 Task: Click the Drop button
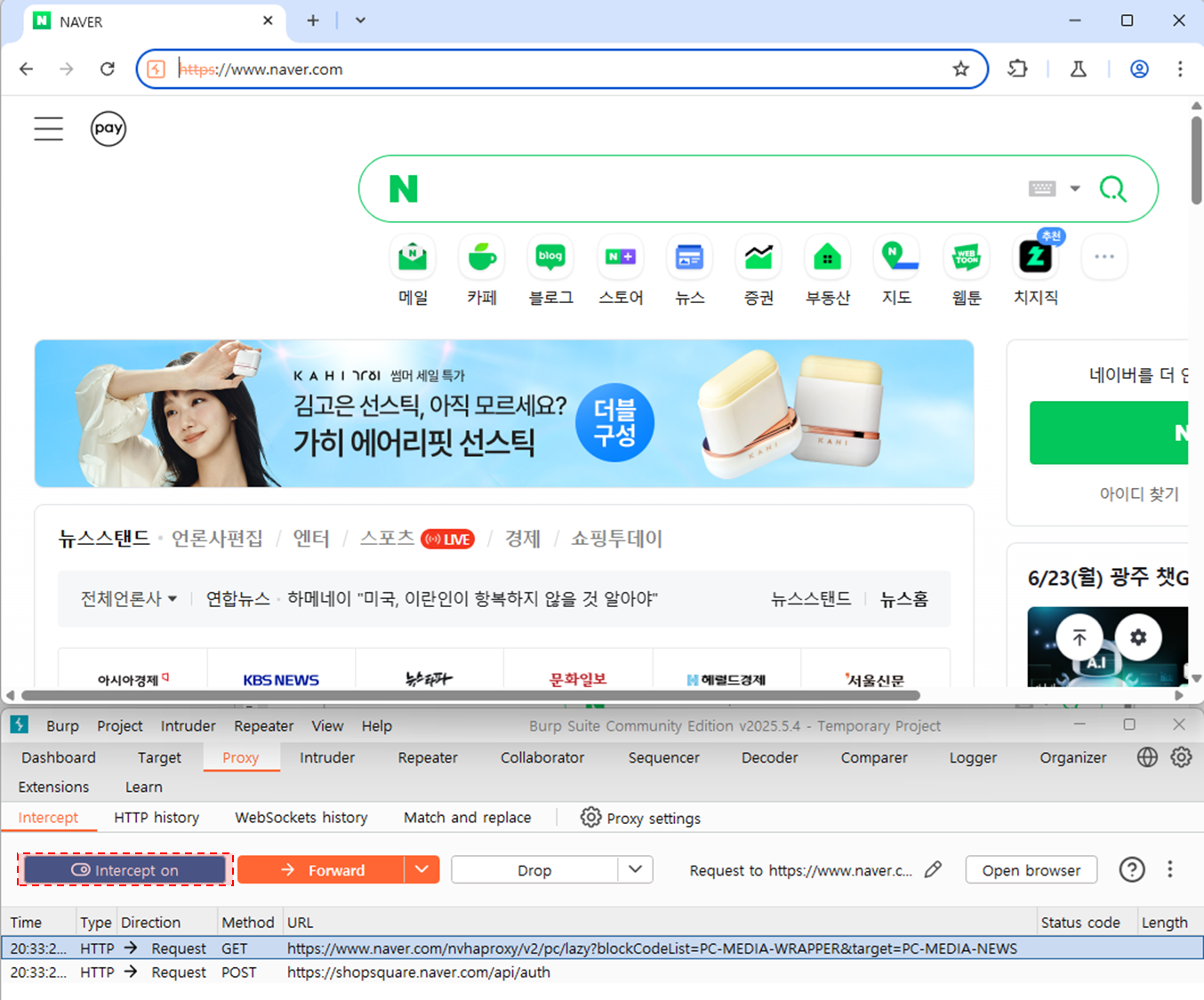[x=534, y=869]
